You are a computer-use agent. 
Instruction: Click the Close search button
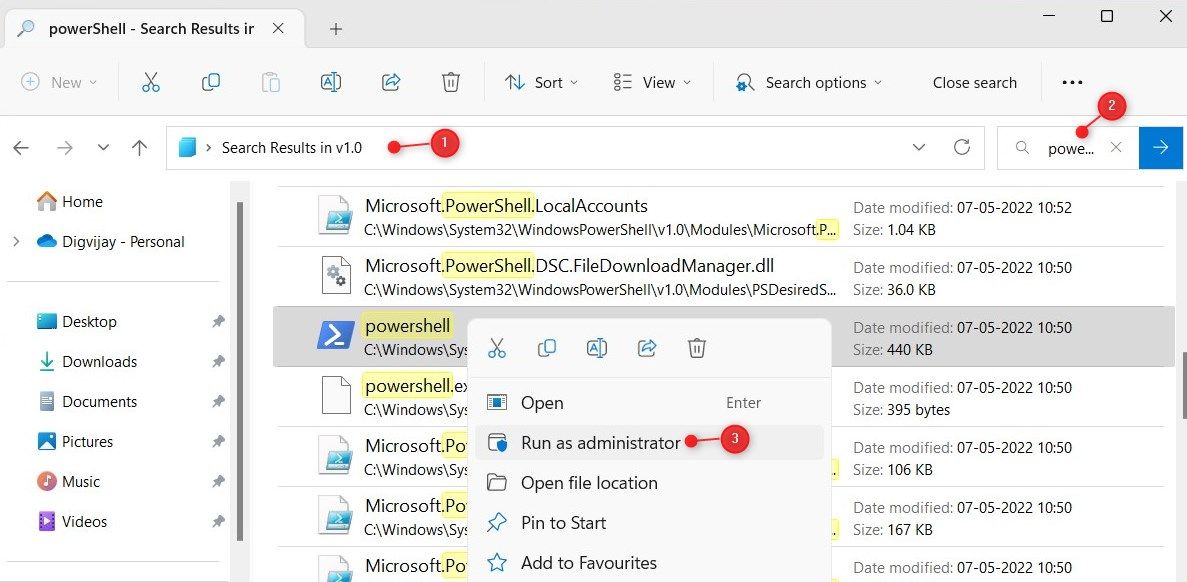[974, 82]
